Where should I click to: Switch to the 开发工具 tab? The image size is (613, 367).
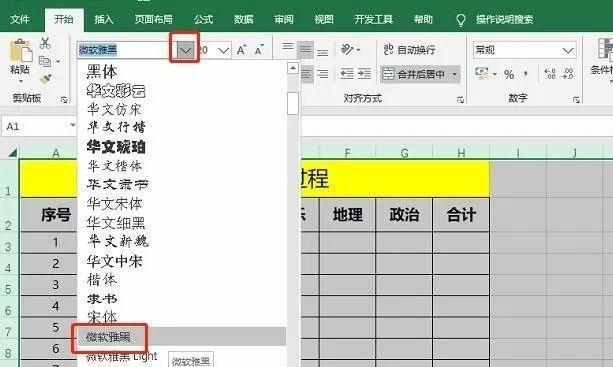click(x=373, y=19)
